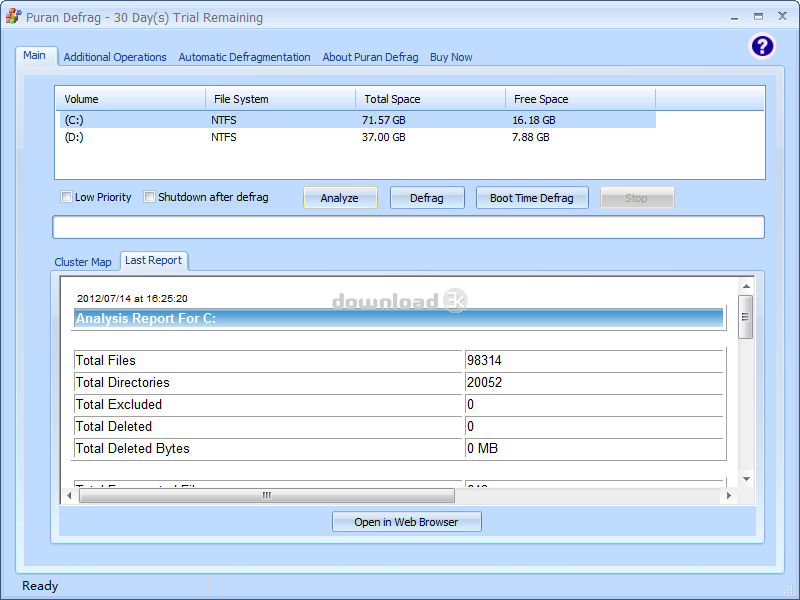This screenshot has height=600, width=800.
Task: Click the report's horizontal scrollbar thumb
Action: pos(267,495)
